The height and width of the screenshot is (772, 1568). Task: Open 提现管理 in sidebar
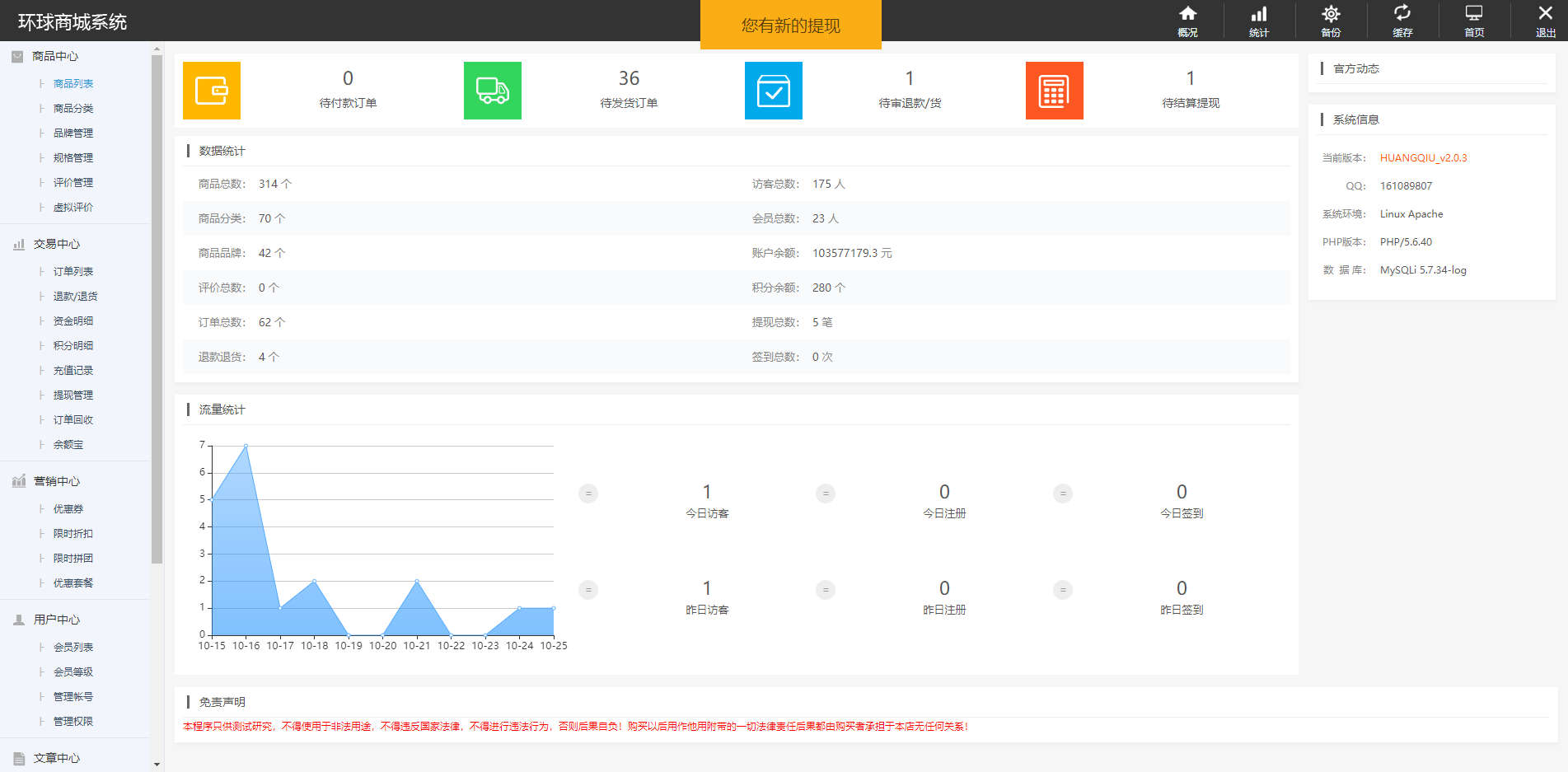pyautogui.click(x=73, y=395)
